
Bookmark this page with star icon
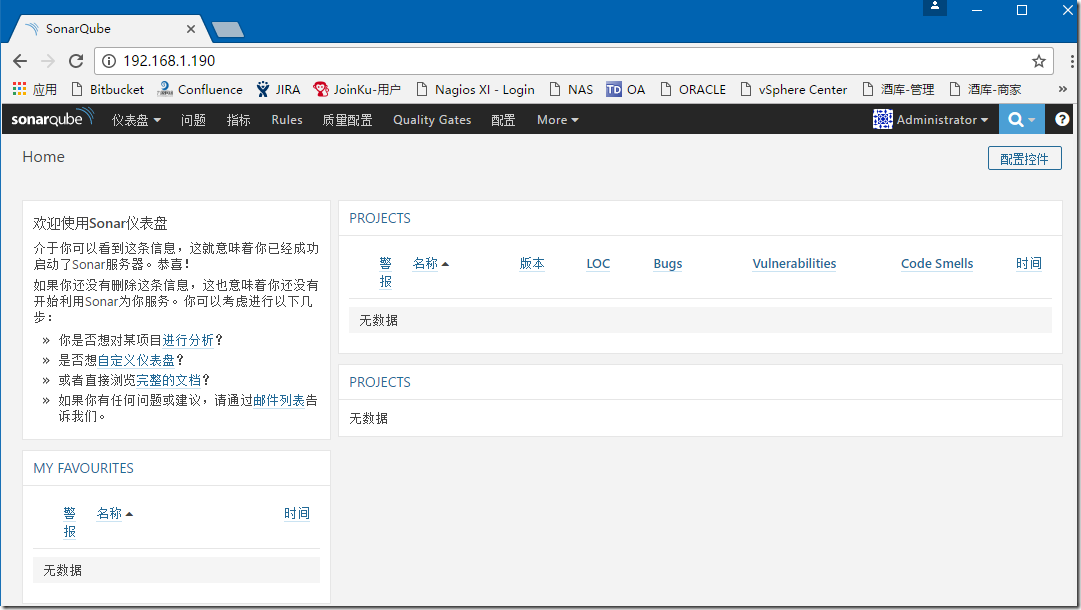(1038, 61)
